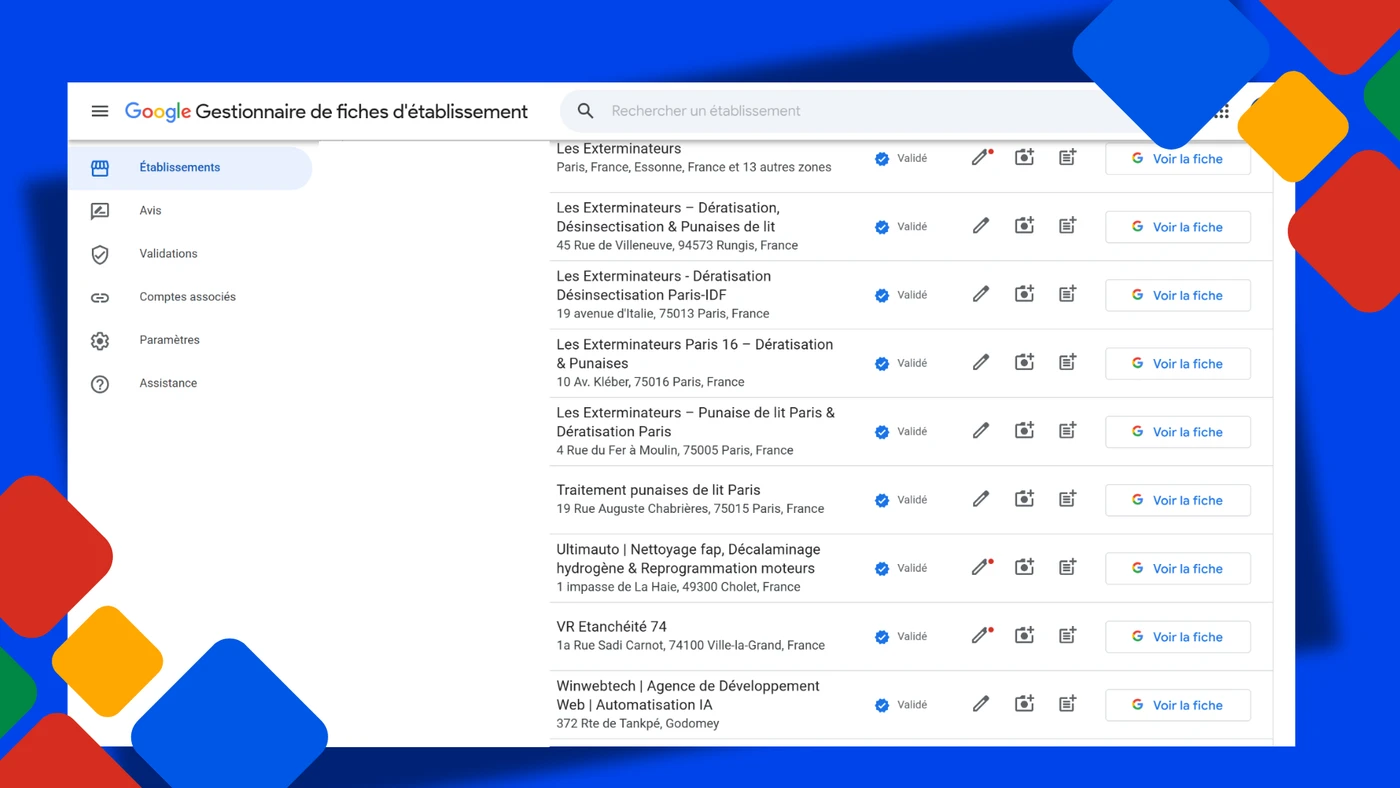This screenshot has height=788, width=1400.
Task: Edit the Ultimauto listing with pencil icon
Action: pyautogui.click(x=982, y=567)
